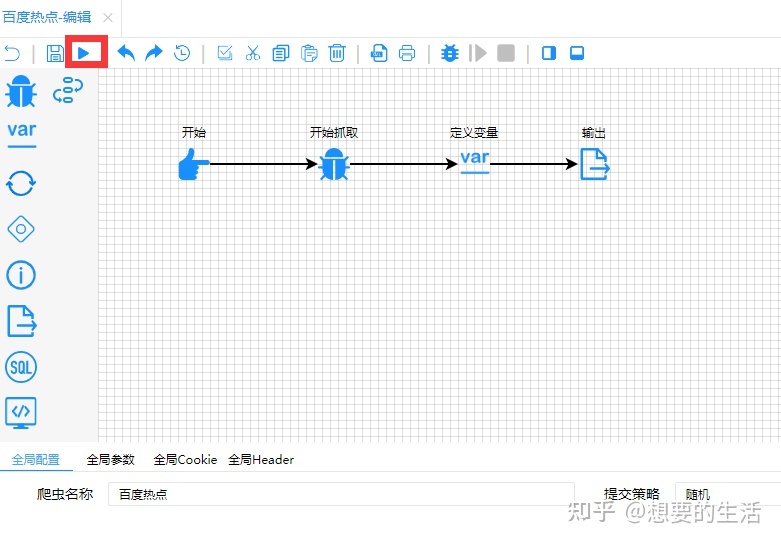
Task: Select the sub-process flow node in palette
Action: point(68,90)
